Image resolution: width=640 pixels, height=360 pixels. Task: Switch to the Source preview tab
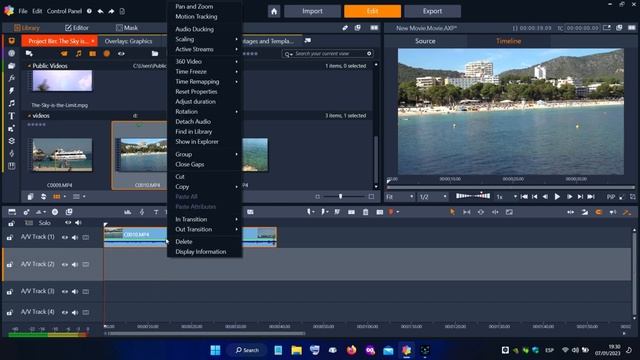(425, 41)
